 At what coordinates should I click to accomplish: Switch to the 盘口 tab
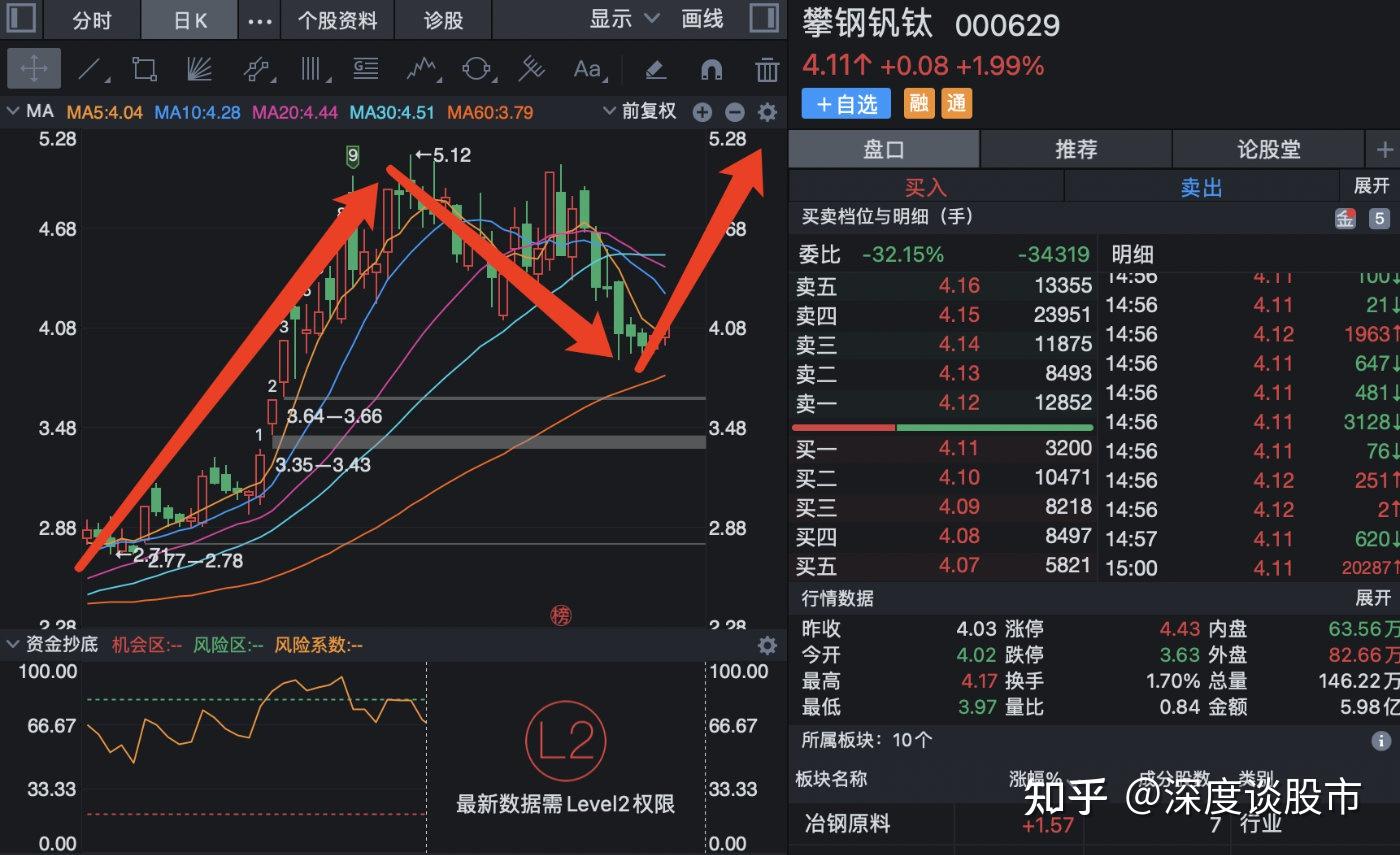(884, 149)
